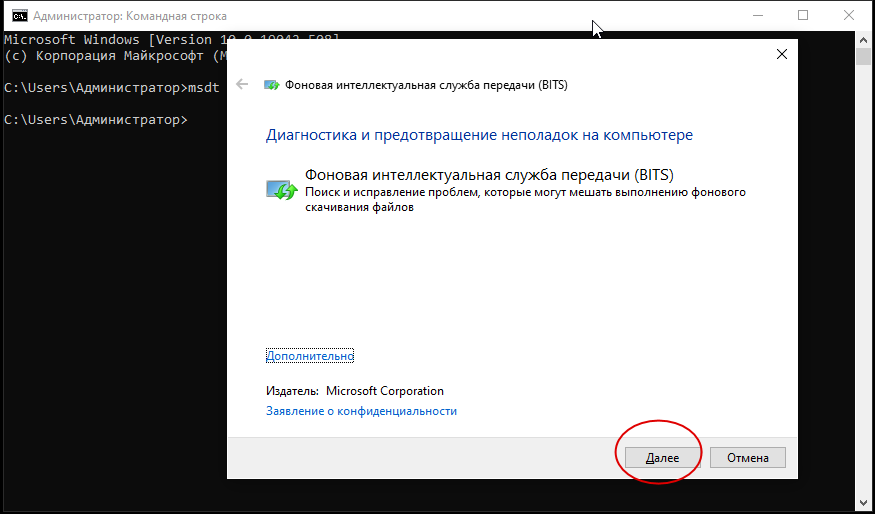
Task: Minimize the Command Prompt window
Action: tap(756, 16)
